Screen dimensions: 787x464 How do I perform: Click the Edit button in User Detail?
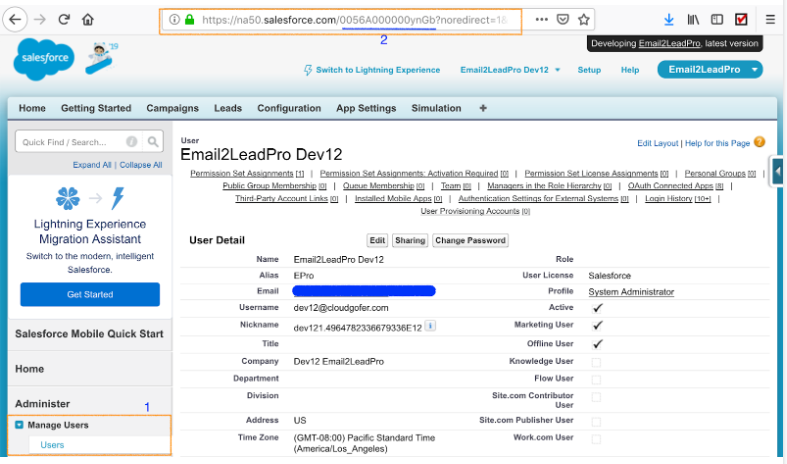coord(377,241)
